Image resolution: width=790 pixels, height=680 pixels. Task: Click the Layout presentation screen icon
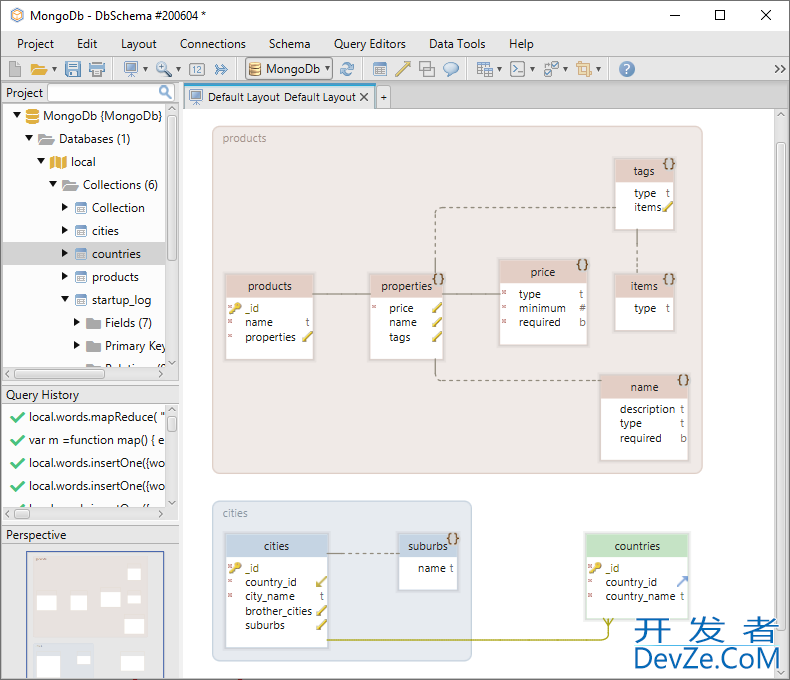pyautogui.click(x=131, y=69)
